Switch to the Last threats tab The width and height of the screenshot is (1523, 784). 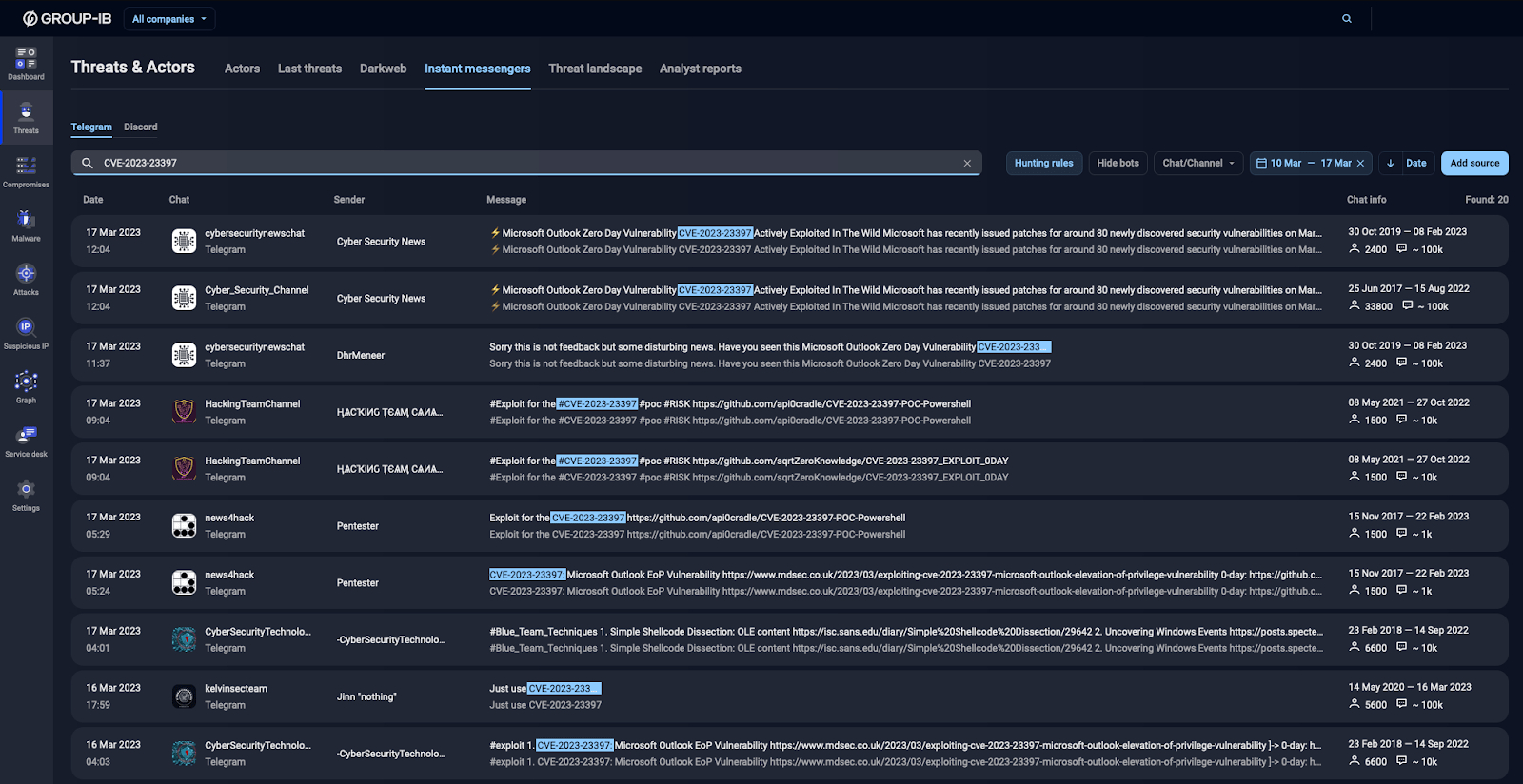(x=309, y=69)
